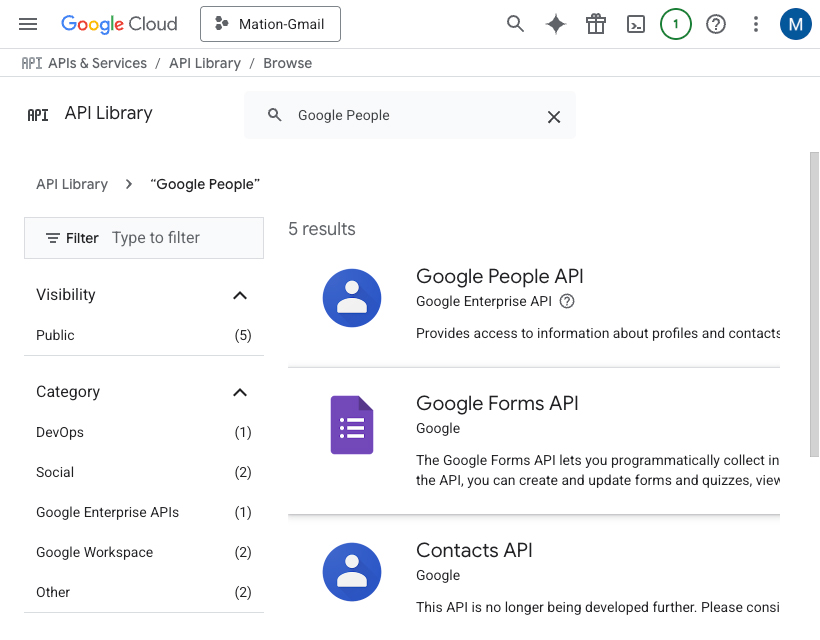Viewport: 820px width, 640px height.
Task: Click the Google Cloud logo
Action: [119, 24]
